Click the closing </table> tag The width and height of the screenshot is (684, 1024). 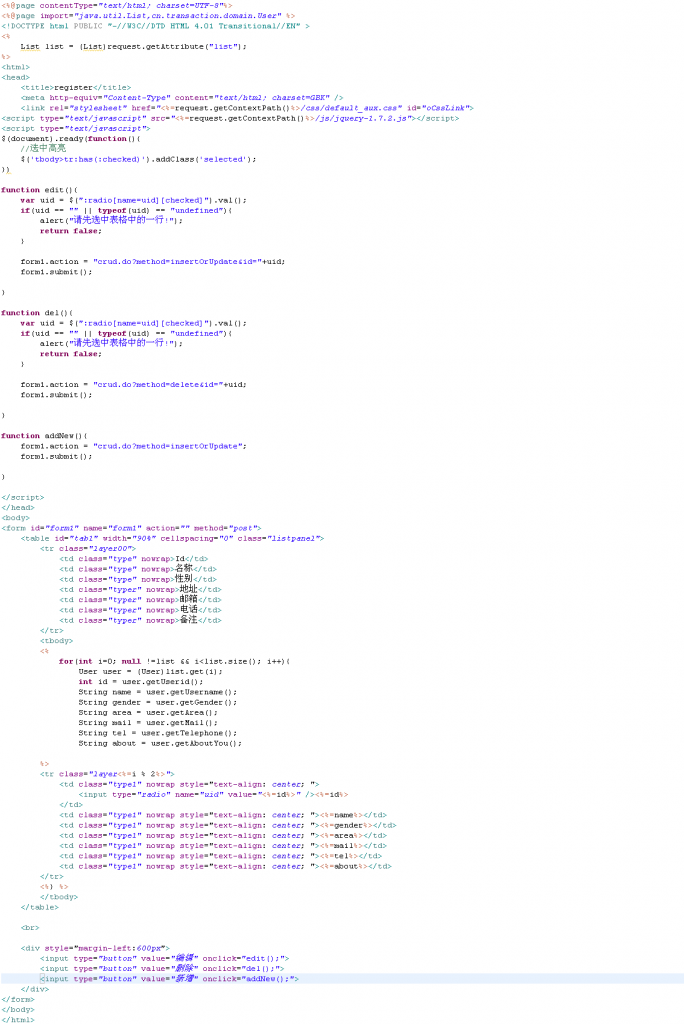point(40,907)
